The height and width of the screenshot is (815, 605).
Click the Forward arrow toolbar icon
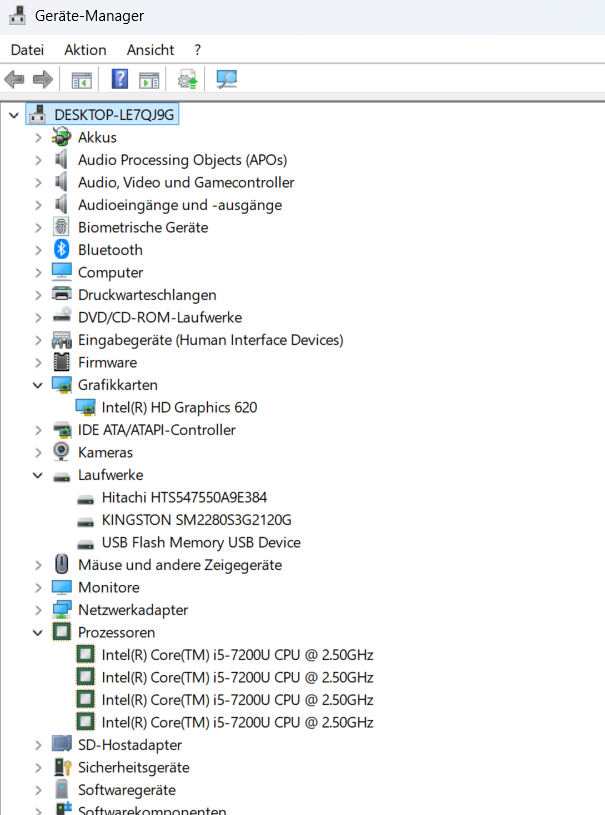[x=43, y=80]
